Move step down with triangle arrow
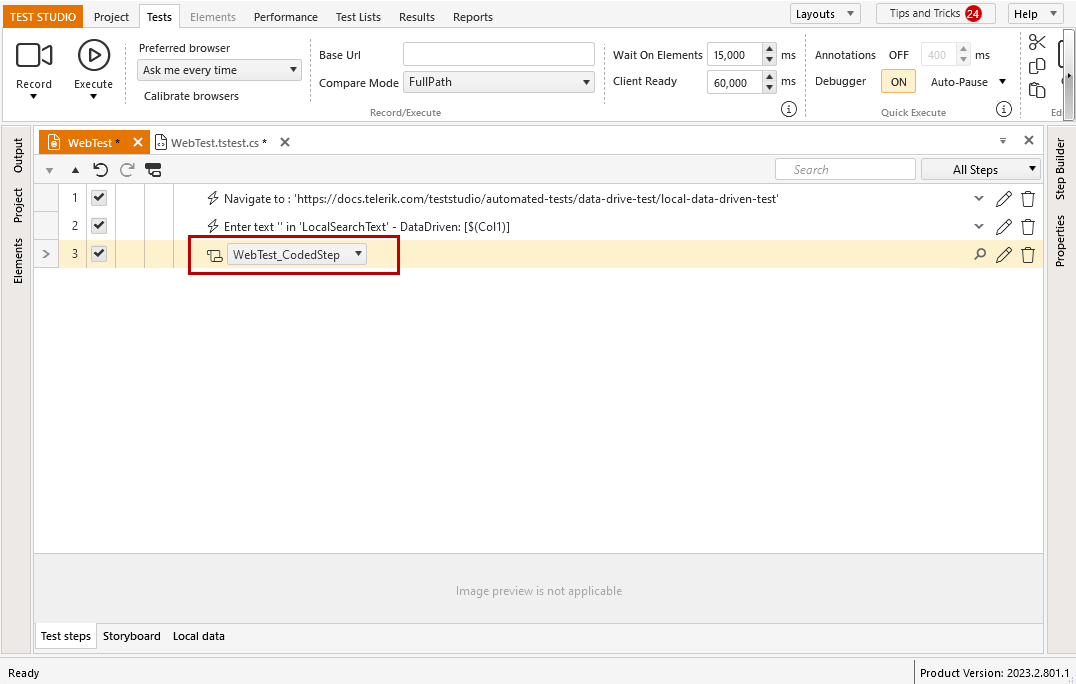 tap(49, 171)
